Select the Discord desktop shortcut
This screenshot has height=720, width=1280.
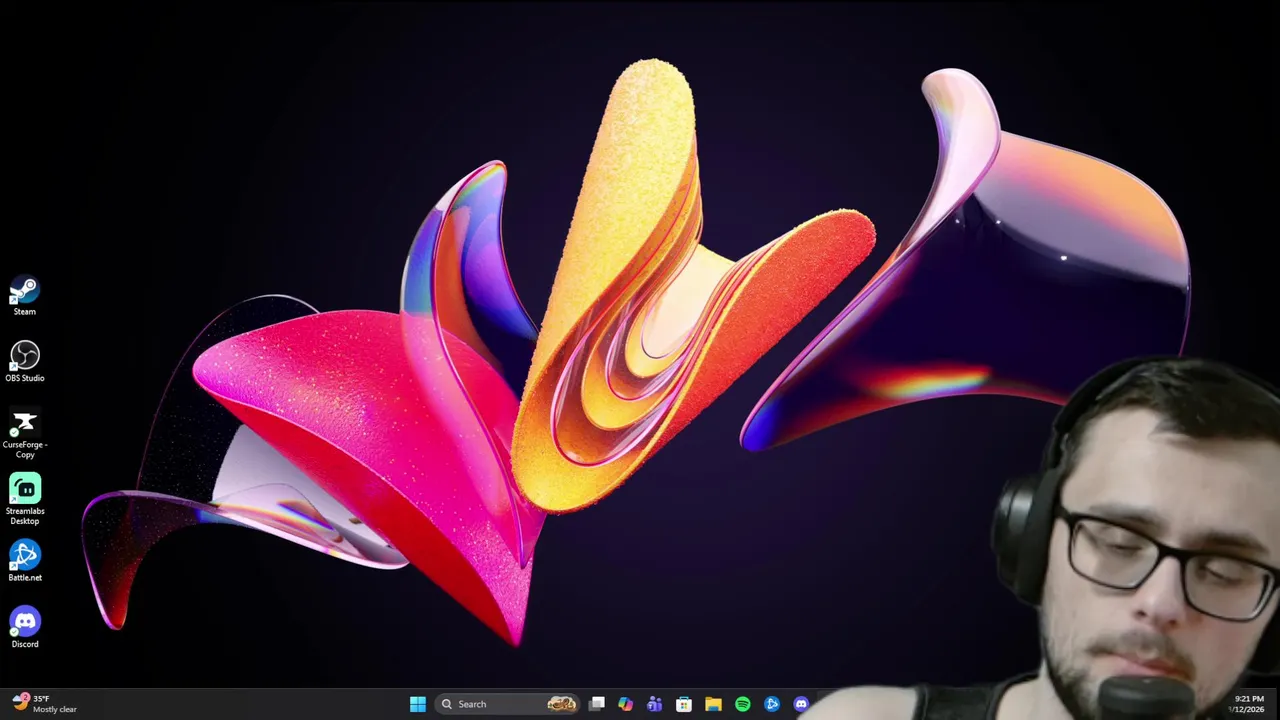tap(25, 628)
